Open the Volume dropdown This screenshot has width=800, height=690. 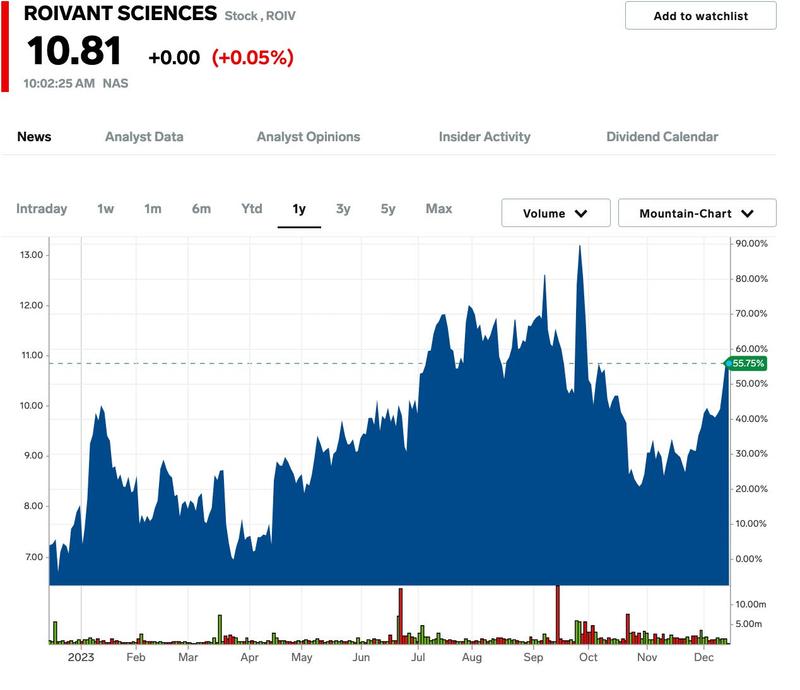pyautogui.click(x=556, y=213)
